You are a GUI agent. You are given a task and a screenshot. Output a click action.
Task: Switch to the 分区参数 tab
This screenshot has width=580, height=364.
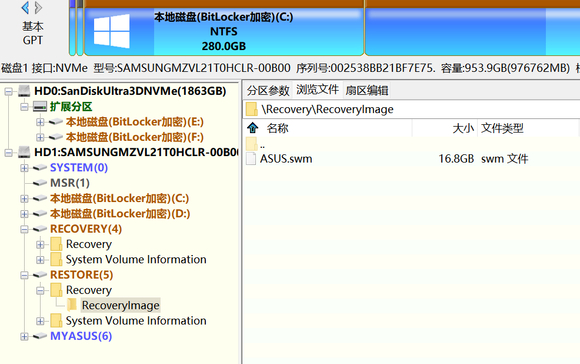click(x=268, y=91)
